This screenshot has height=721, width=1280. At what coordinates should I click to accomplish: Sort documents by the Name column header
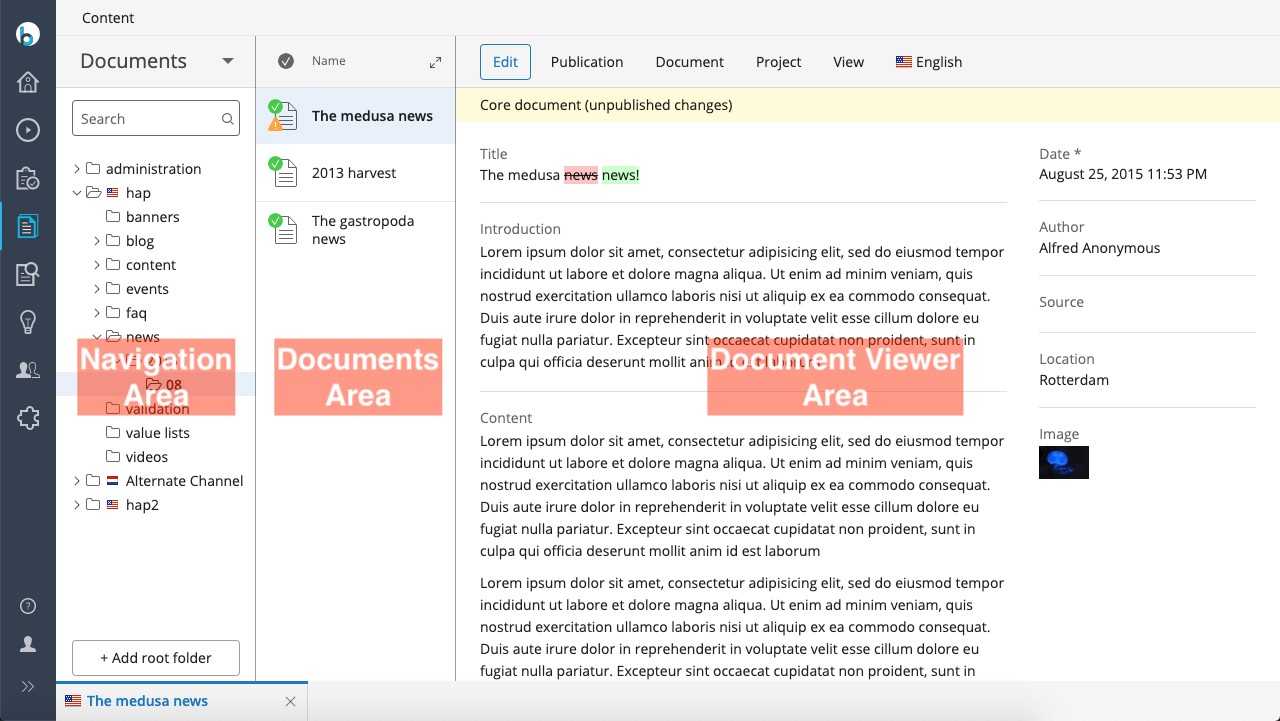pyautogui.click(x=329, y=61)
